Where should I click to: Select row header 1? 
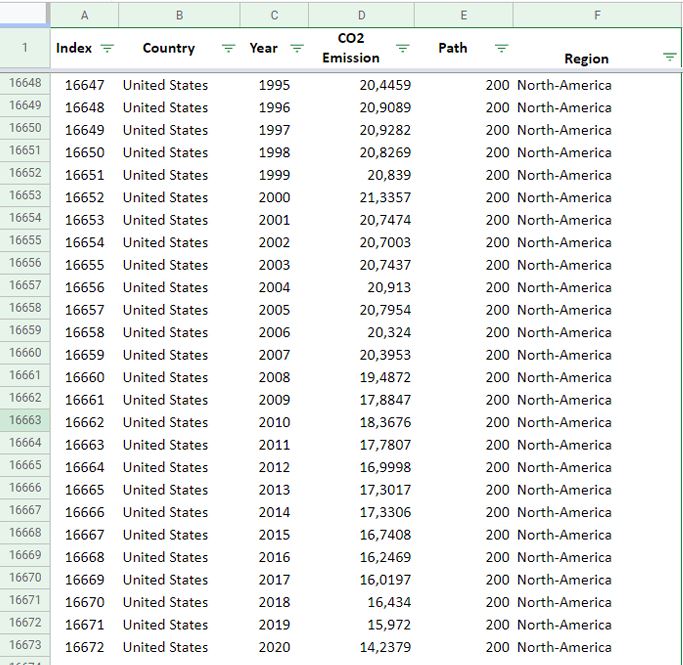click(25, 48)
